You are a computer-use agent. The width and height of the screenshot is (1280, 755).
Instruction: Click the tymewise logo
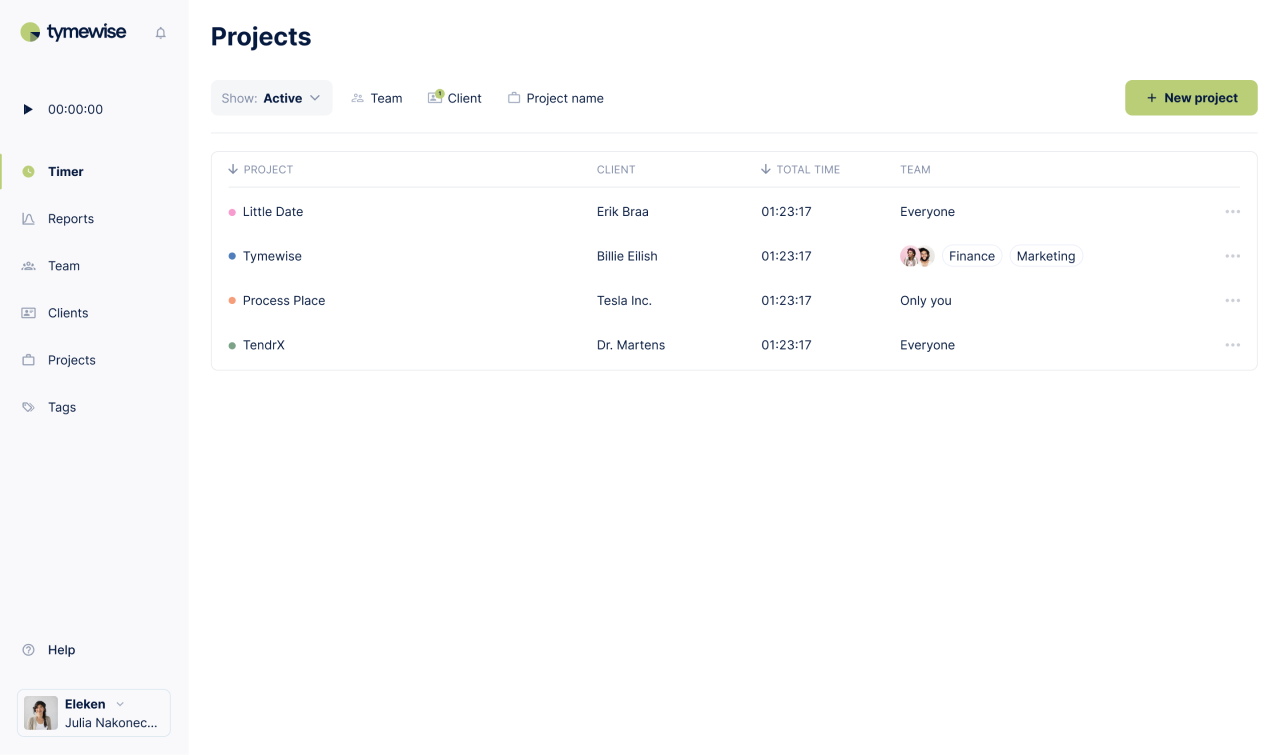(x=73, y=32)
